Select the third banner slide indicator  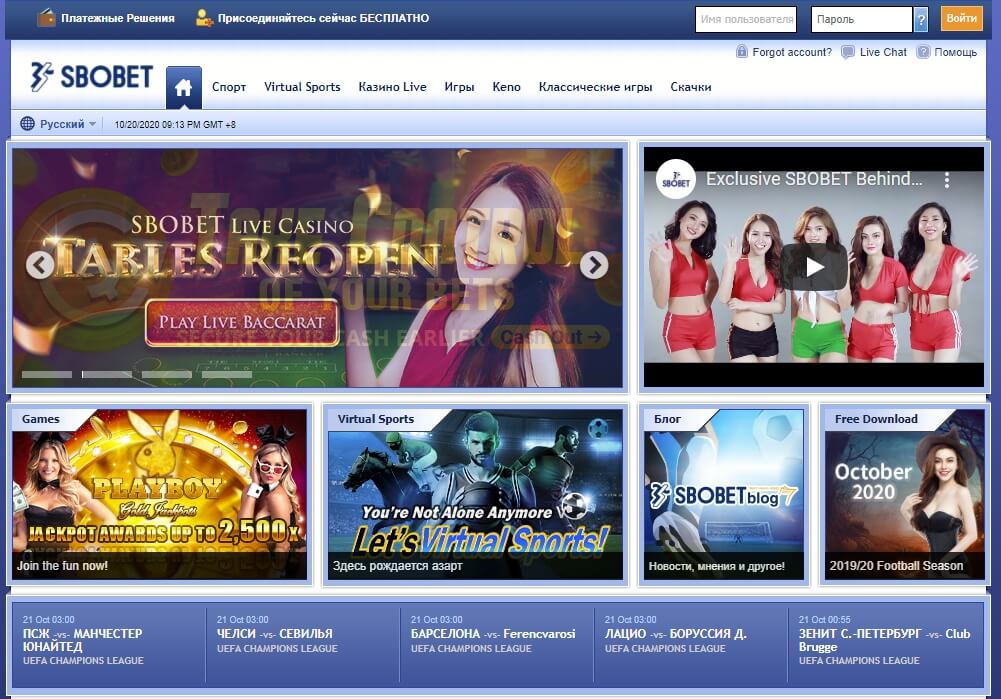[x=167, y=374]
